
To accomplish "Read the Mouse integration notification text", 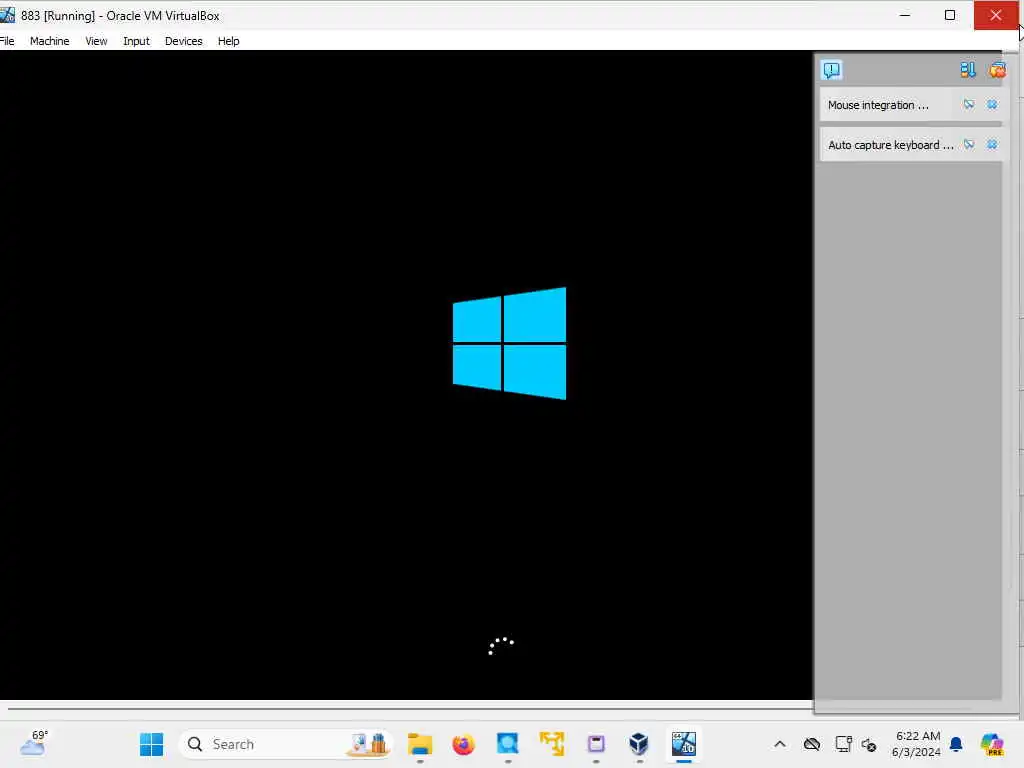I will [x=878, y=105].
